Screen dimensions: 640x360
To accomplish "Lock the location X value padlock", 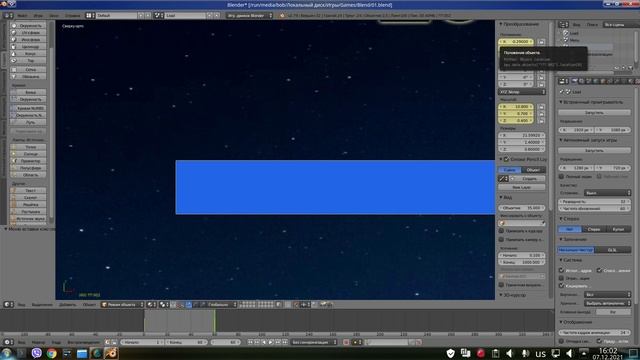I will [541, 42].
